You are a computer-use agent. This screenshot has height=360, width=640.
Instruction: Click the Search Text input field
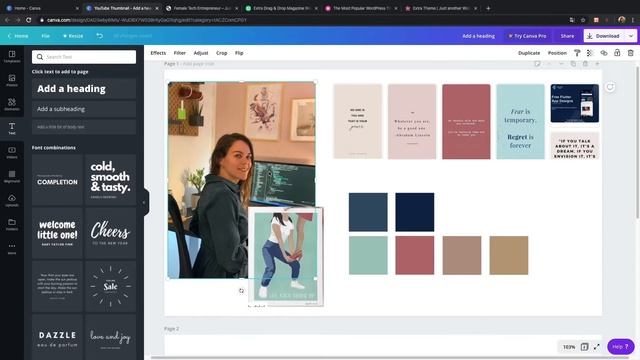[x=84, y=57]
